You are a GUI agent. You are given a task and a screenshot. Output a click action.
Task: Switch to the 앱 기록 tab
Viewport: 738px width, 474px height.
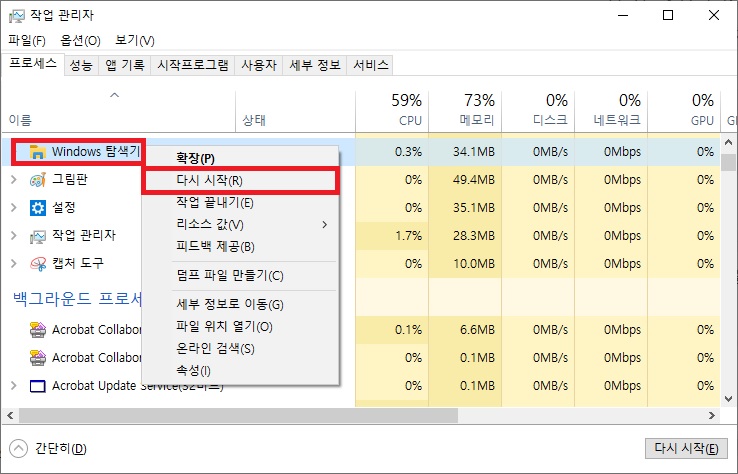[125, 65]
